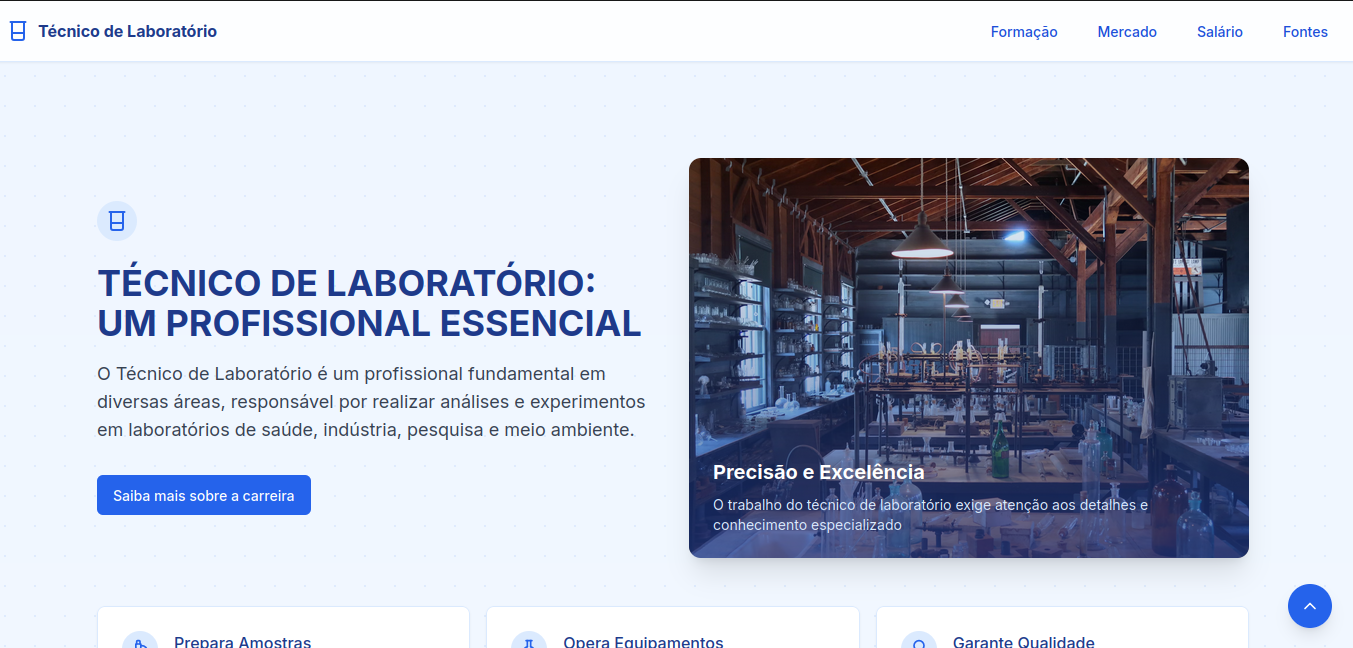This screenshot has height=648, width=1353.
Task: Open the Mercado navigation item
Action: coord(1127,31)
